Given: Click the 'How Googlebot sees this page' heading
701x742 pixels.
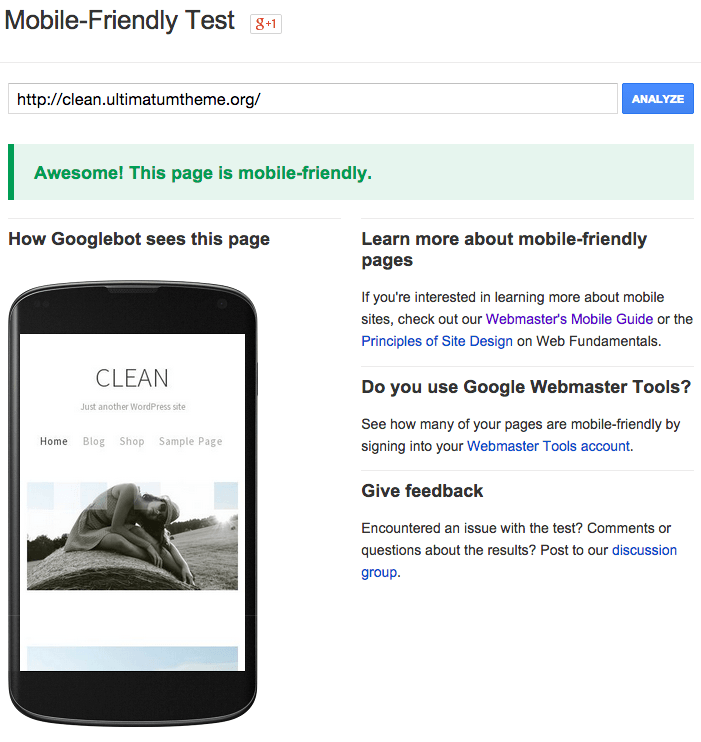Looking at the screenshot, I should (x=139, y=239).
